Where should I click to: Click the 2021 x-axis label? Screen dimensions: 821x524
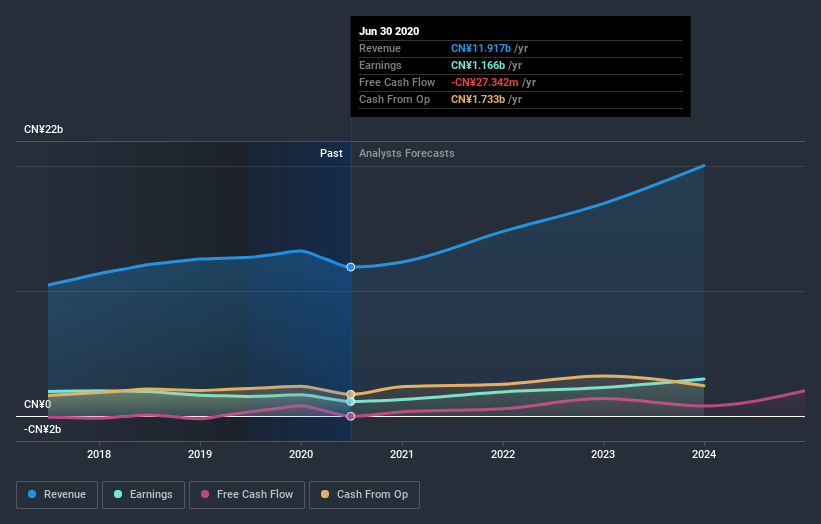(402, 454)
